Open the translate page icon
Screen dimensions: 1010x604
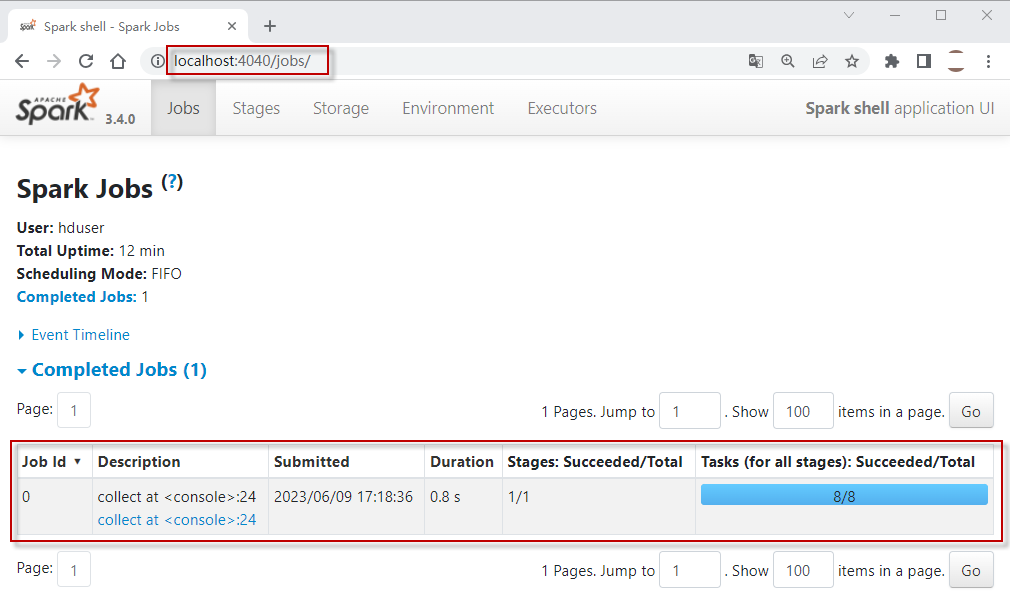point(756,61)
